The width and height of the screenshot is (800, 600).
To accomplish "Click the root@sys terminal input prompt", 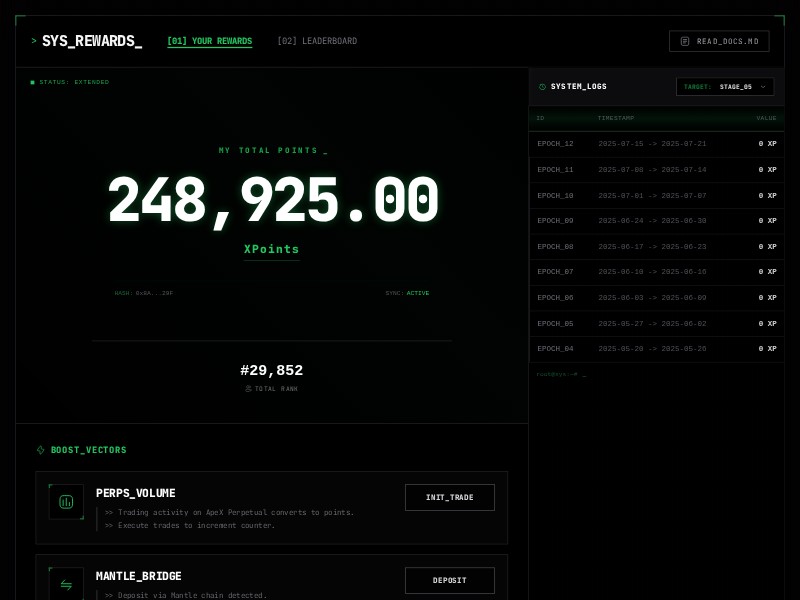I will pos(560,374).
